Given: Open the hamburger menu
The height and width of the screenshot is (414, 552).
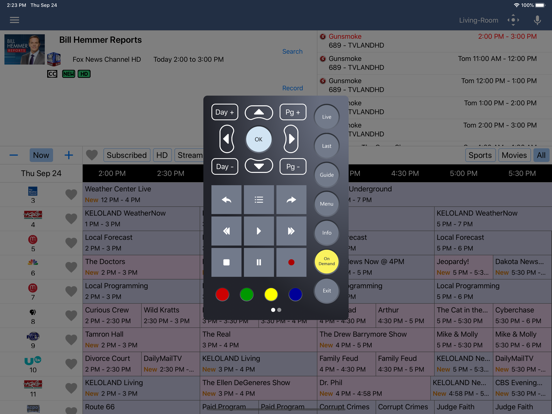Looking at the screenshot, I should click(x=14, y=20).
